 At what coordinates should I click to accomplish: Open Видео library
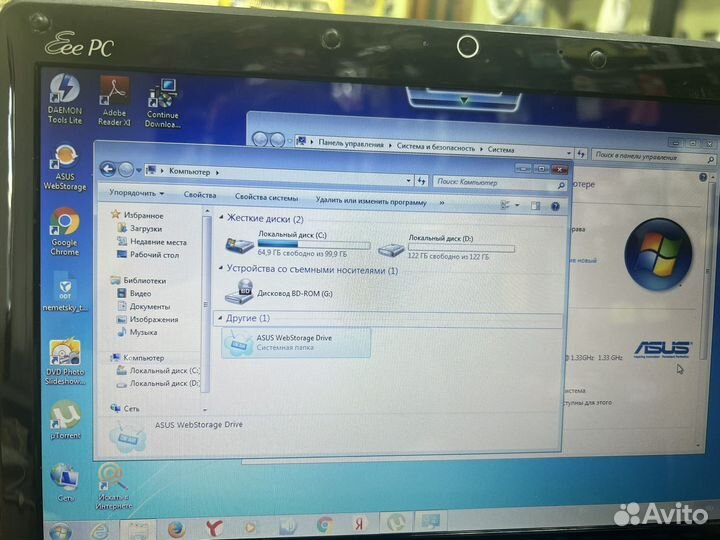coord(140,293)
